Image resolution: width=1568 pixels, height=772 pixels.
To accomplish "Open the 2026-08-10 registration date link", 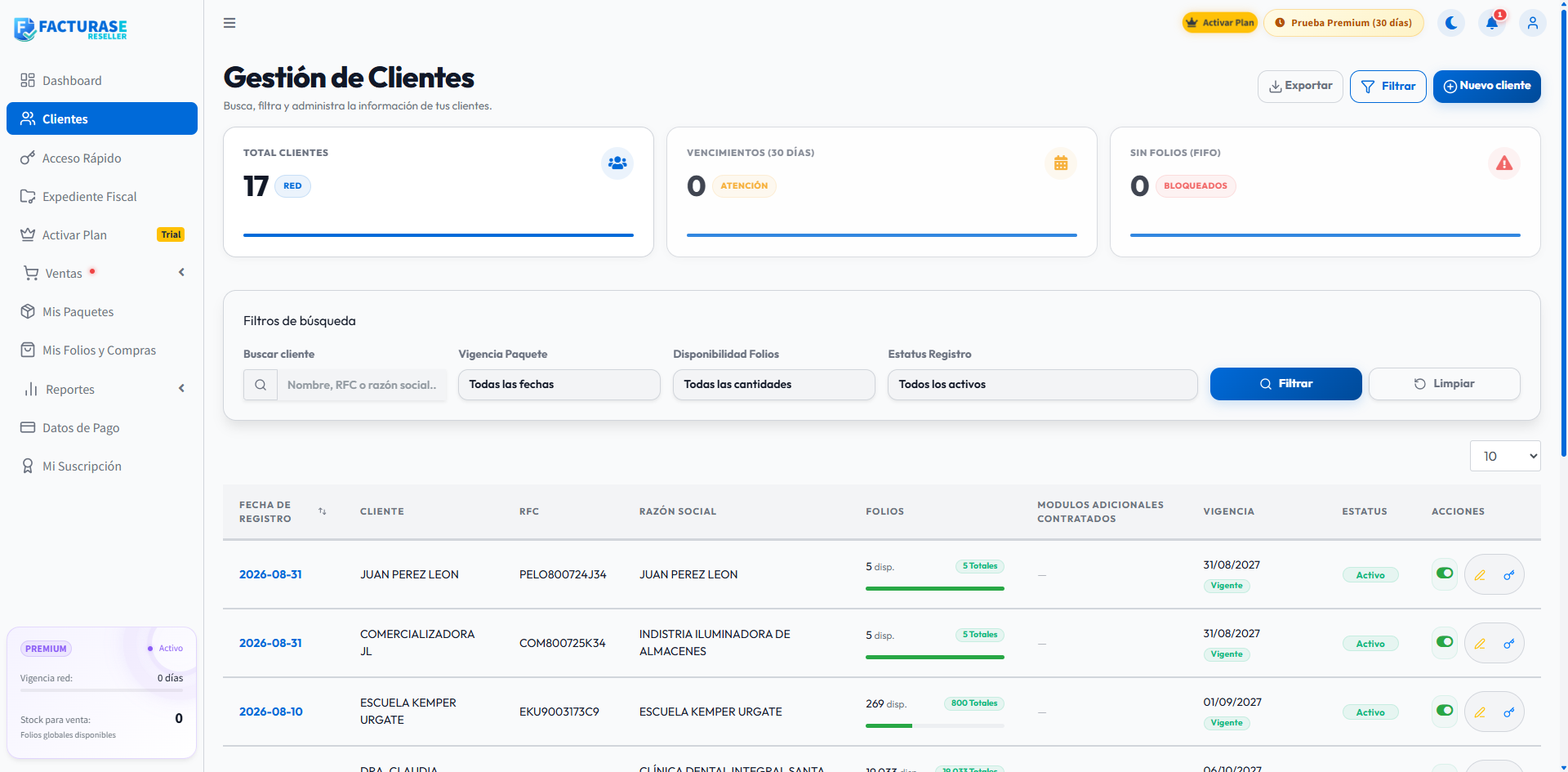I will (271, 712).
